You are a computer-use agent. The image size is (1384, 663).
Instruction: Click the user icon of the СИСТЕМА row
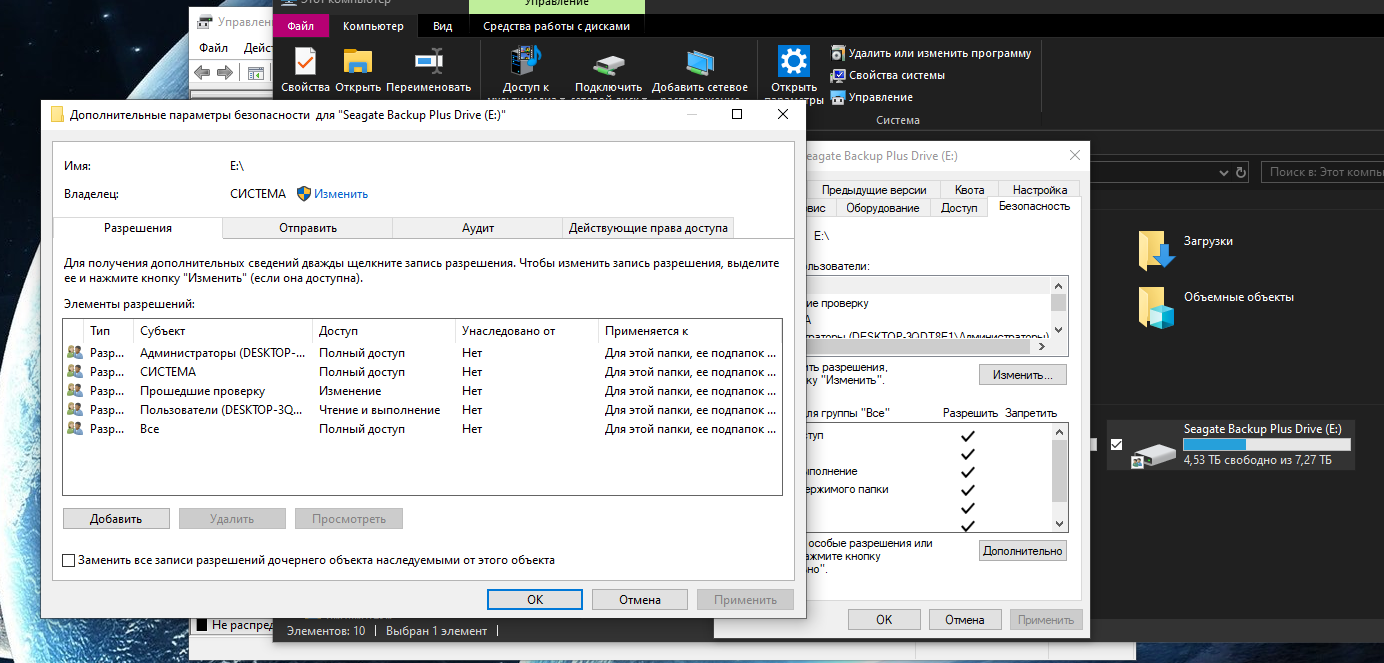tap(75, 372)
